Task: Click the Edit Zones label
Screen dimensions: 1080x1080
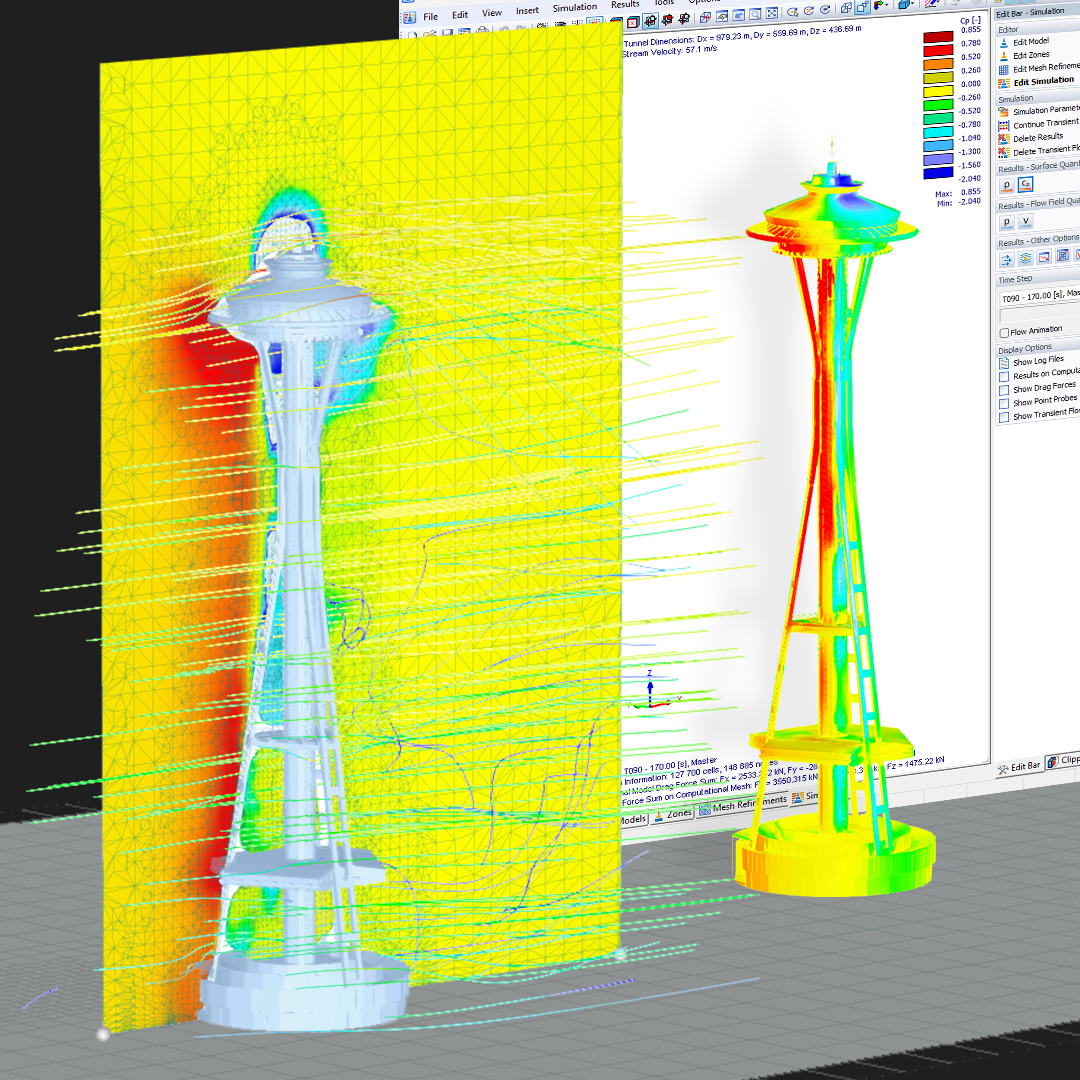Action: pos(1031,54)
